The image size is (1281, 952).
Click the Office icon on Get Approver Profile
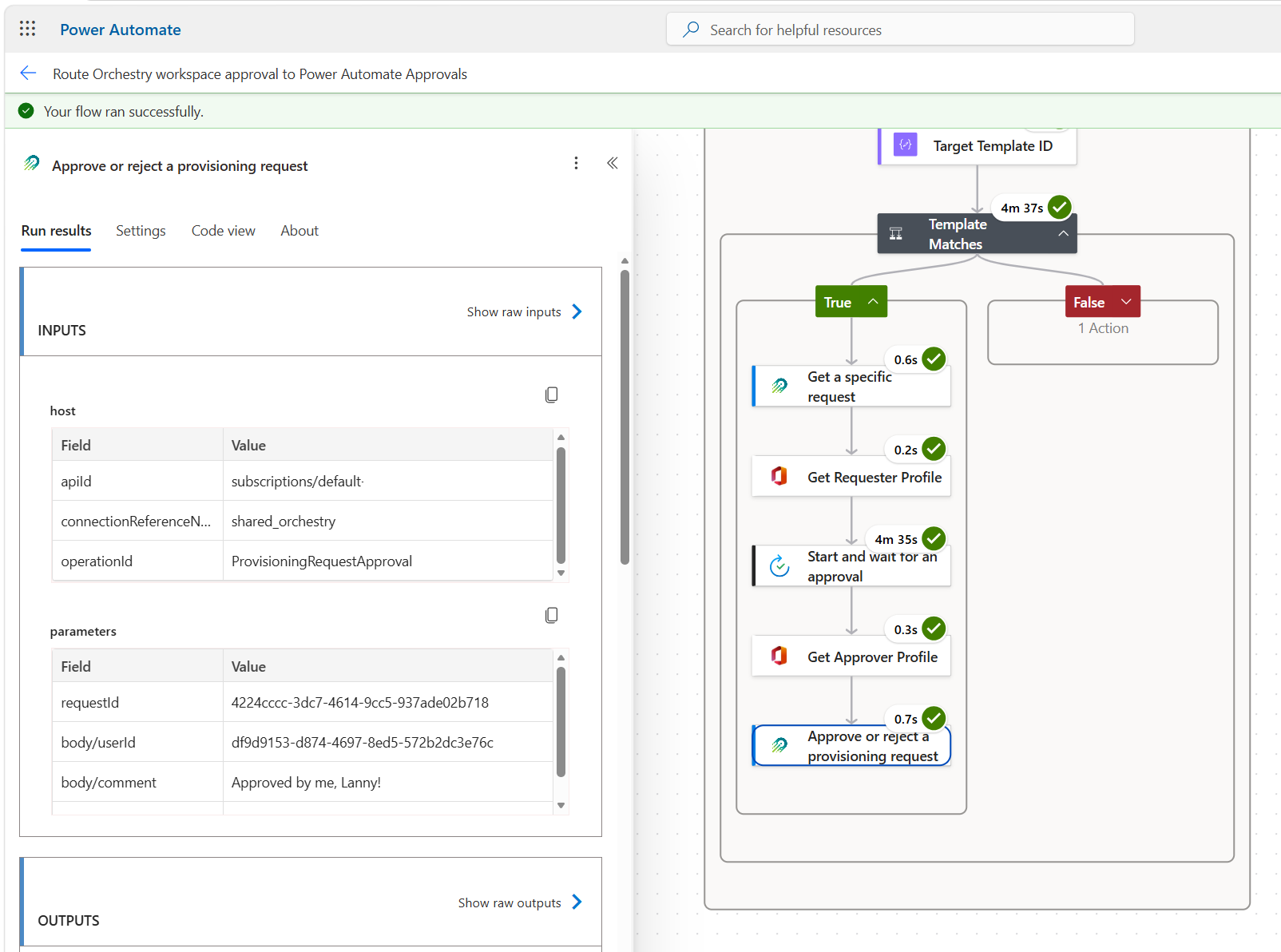click(779, 656)
